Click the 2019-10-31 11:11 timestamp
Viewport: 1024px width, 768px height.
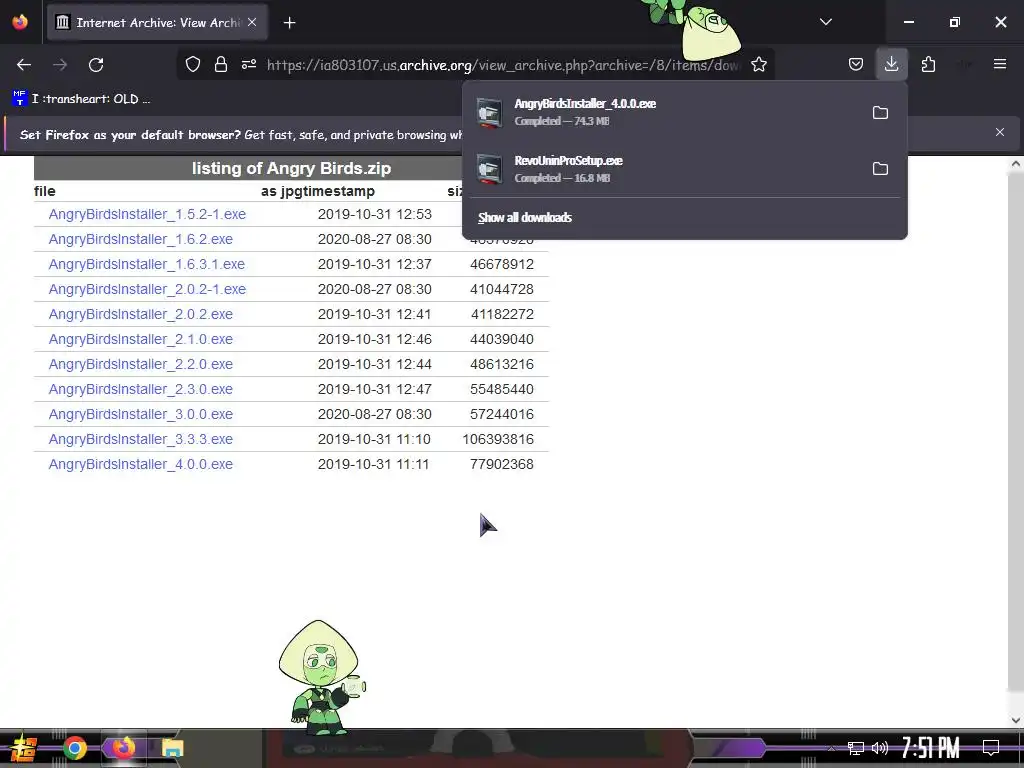tap(374, 464)
